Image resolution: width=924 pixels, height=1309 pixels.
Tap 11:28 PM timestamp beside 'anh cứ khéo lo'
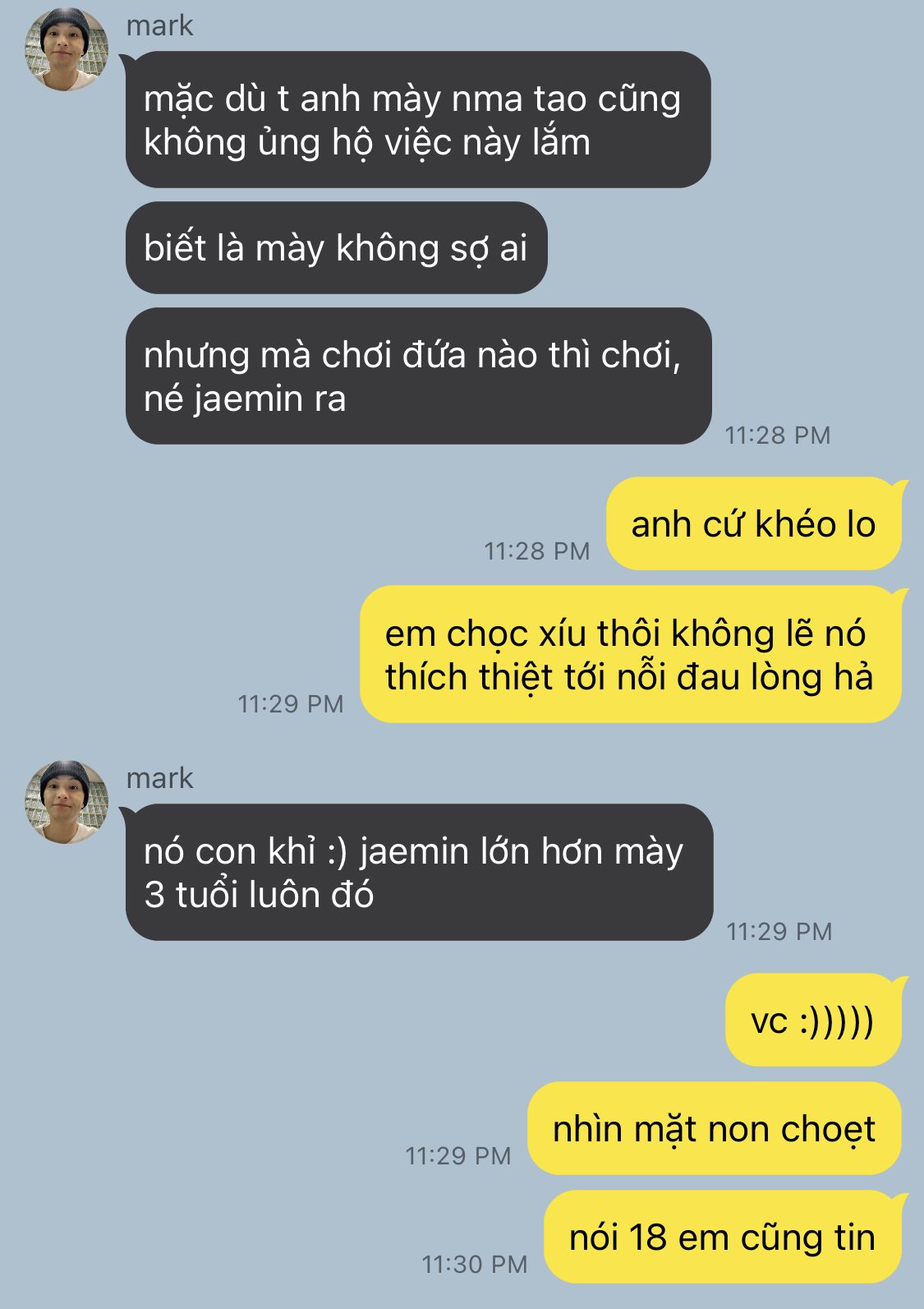pos(536,551)
